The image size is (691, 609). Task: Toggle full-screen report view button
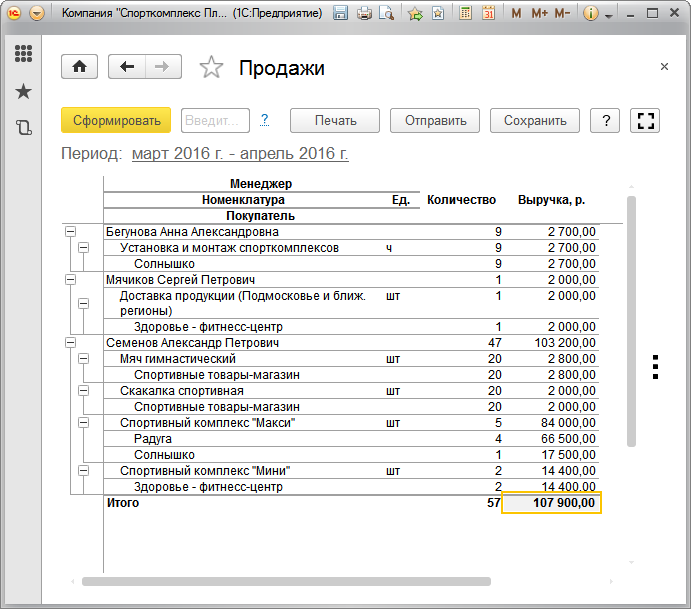pos(646,120)
